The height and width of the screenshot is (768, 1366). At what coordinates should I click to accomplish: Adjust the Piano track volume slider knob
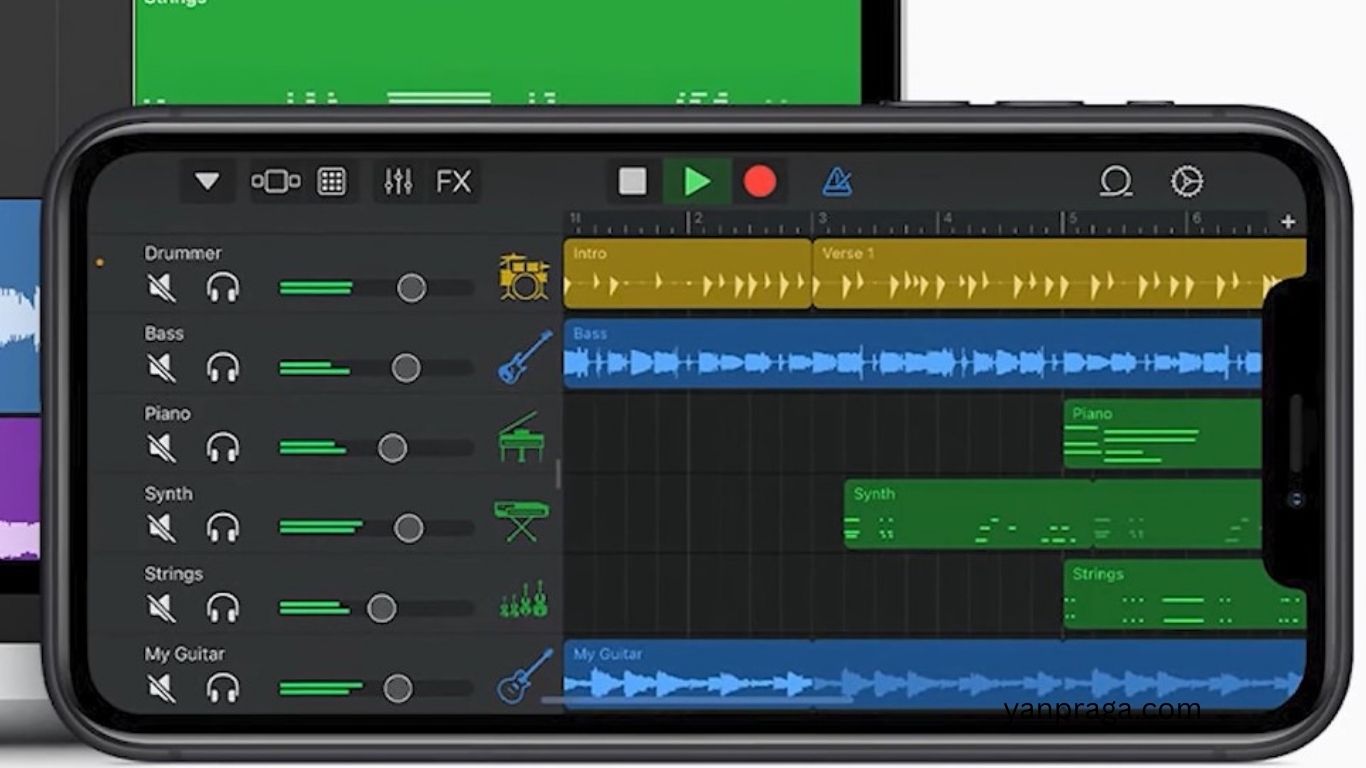tap(392, 448)
